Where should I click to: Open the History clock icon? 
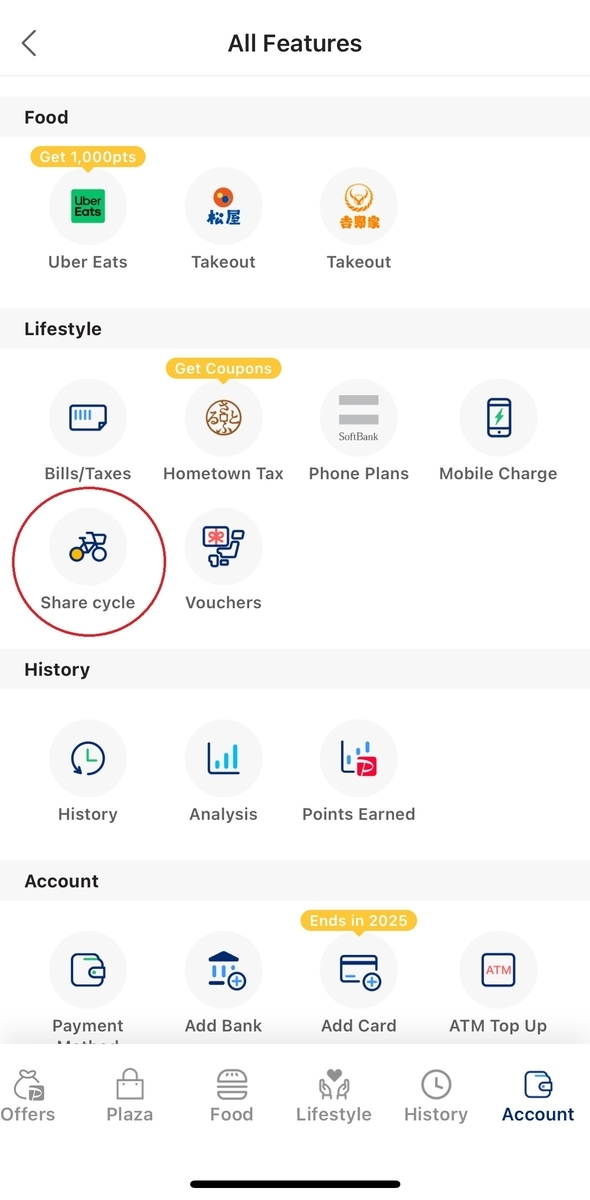(x=88, y=759)
